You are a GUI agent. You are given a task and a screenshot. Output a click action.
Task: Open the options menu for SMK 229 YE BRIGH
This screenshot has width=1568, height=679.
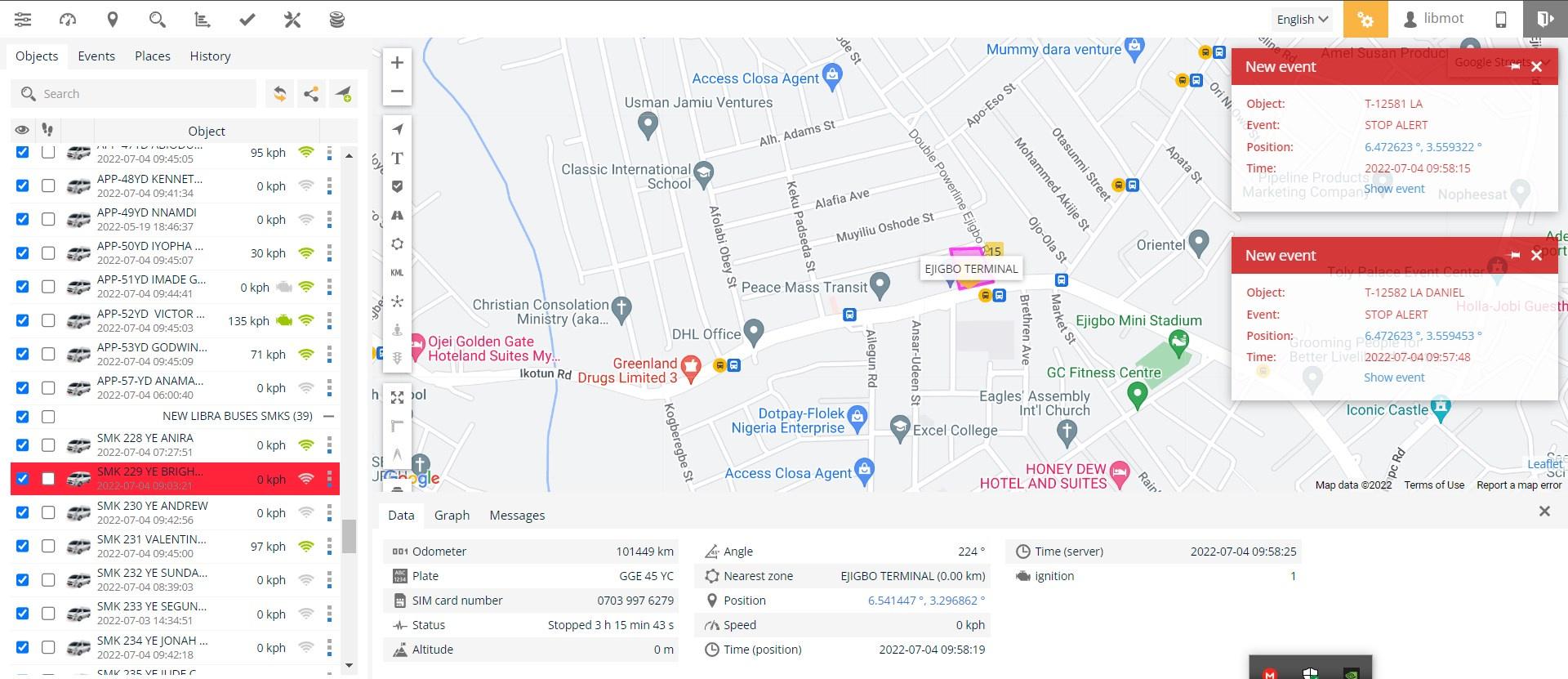pos(329,479)
